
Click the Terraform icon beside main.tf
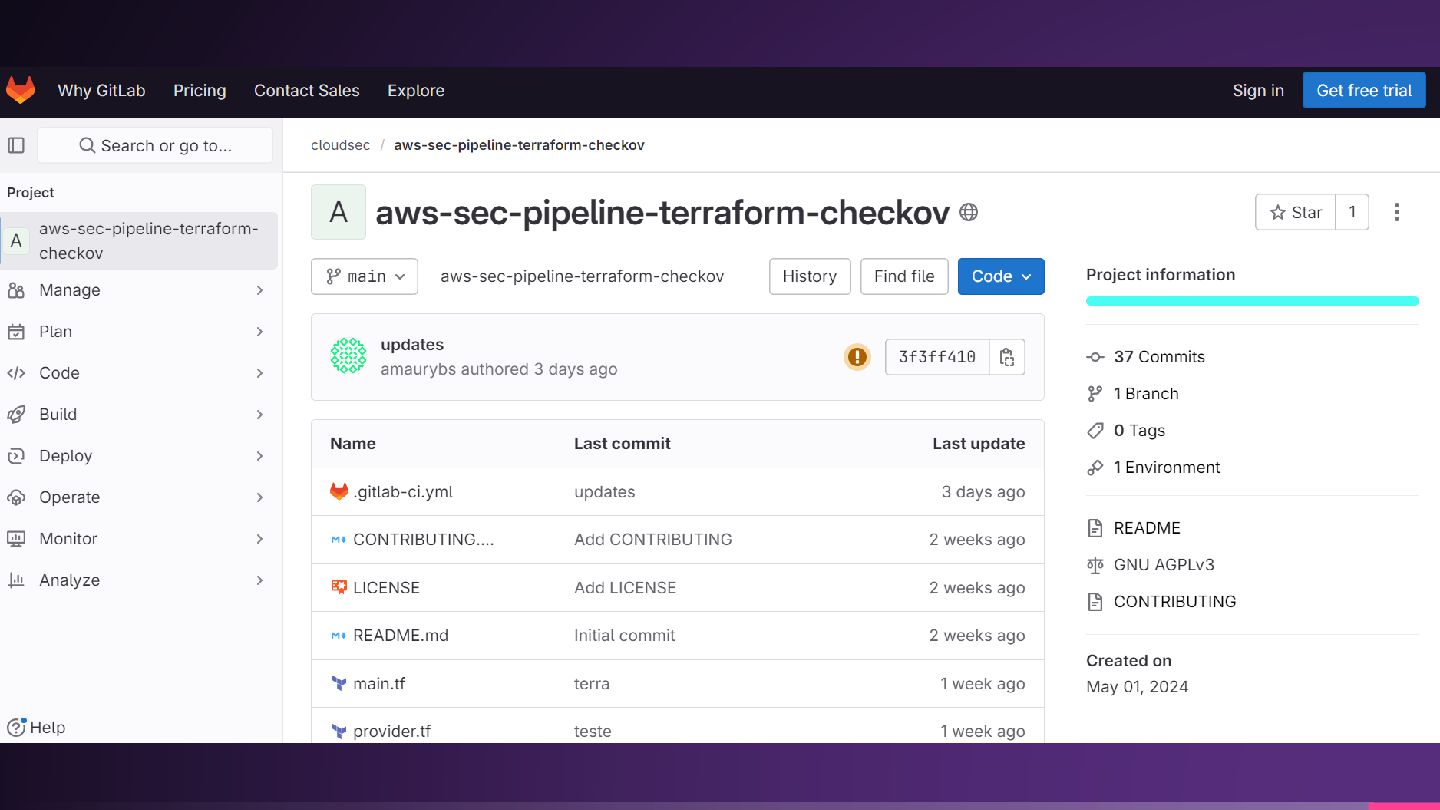point(339,684)
